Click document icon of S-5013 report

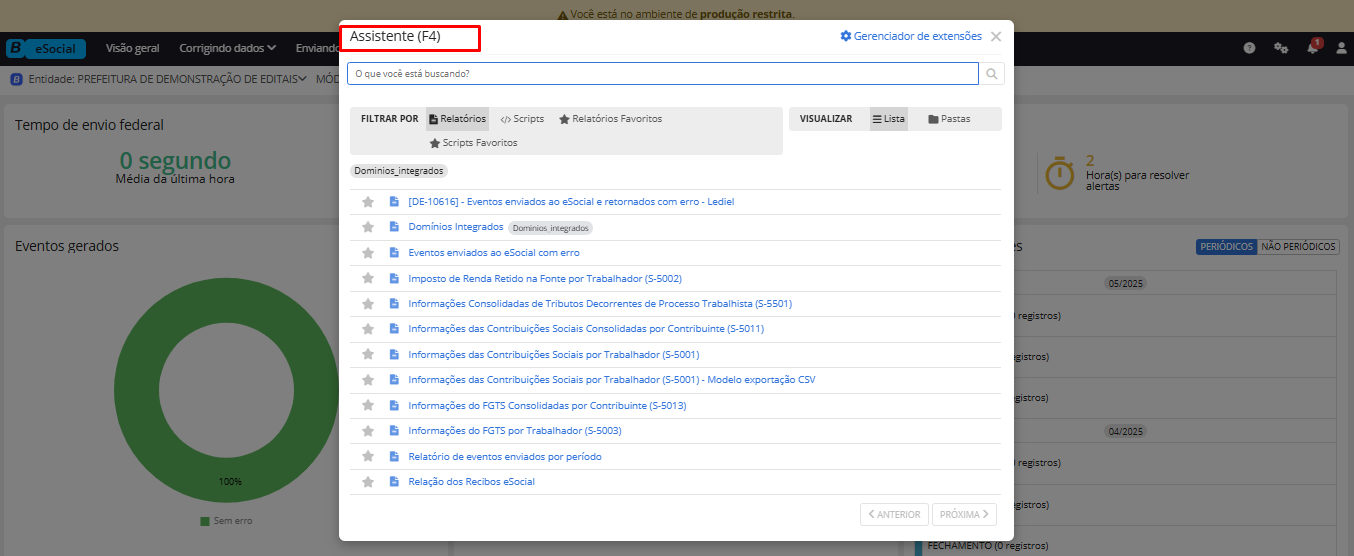coord(394,405)
